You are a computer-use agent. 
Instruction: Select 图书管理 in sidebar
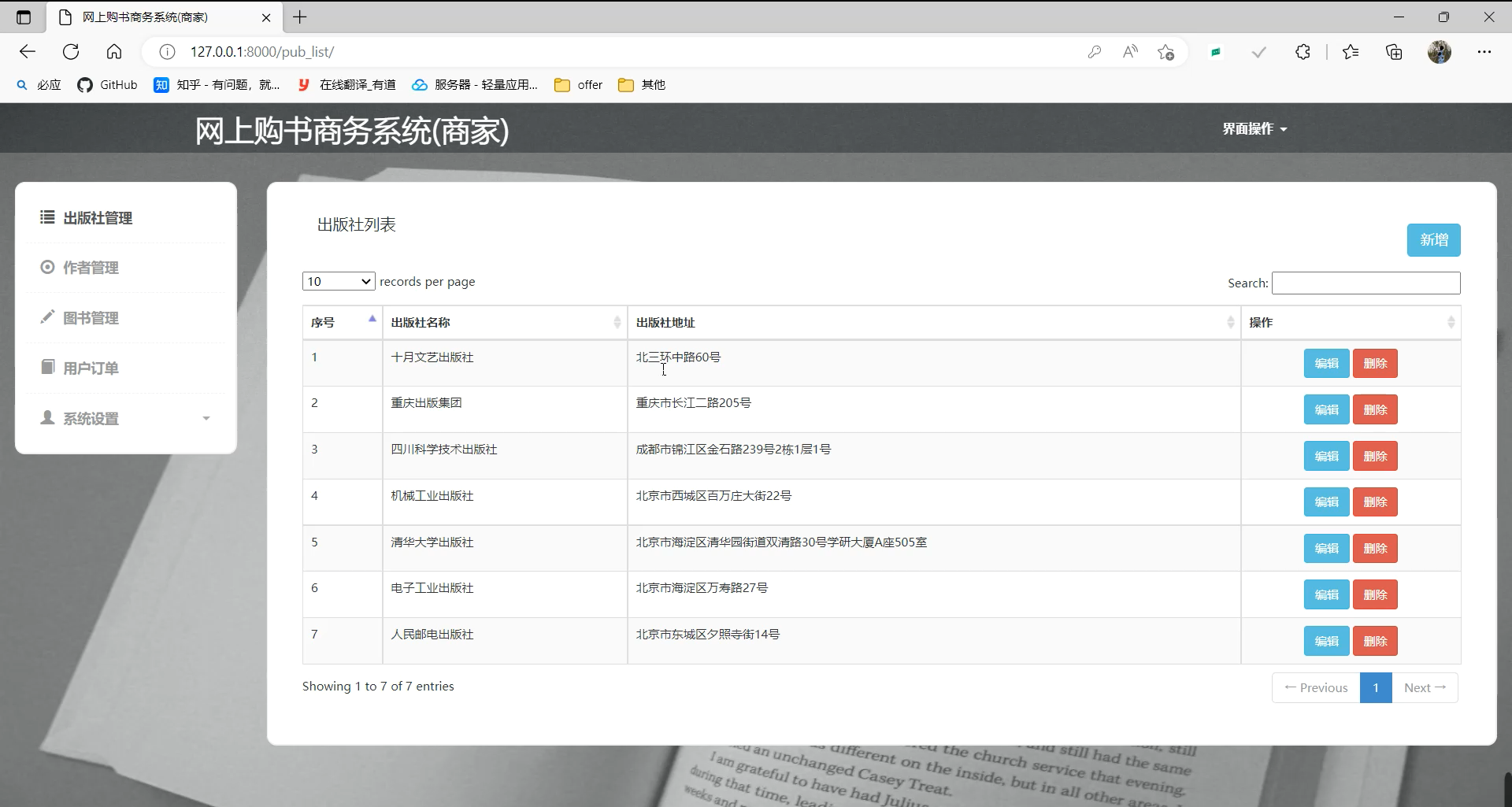(x=126, y=318)
